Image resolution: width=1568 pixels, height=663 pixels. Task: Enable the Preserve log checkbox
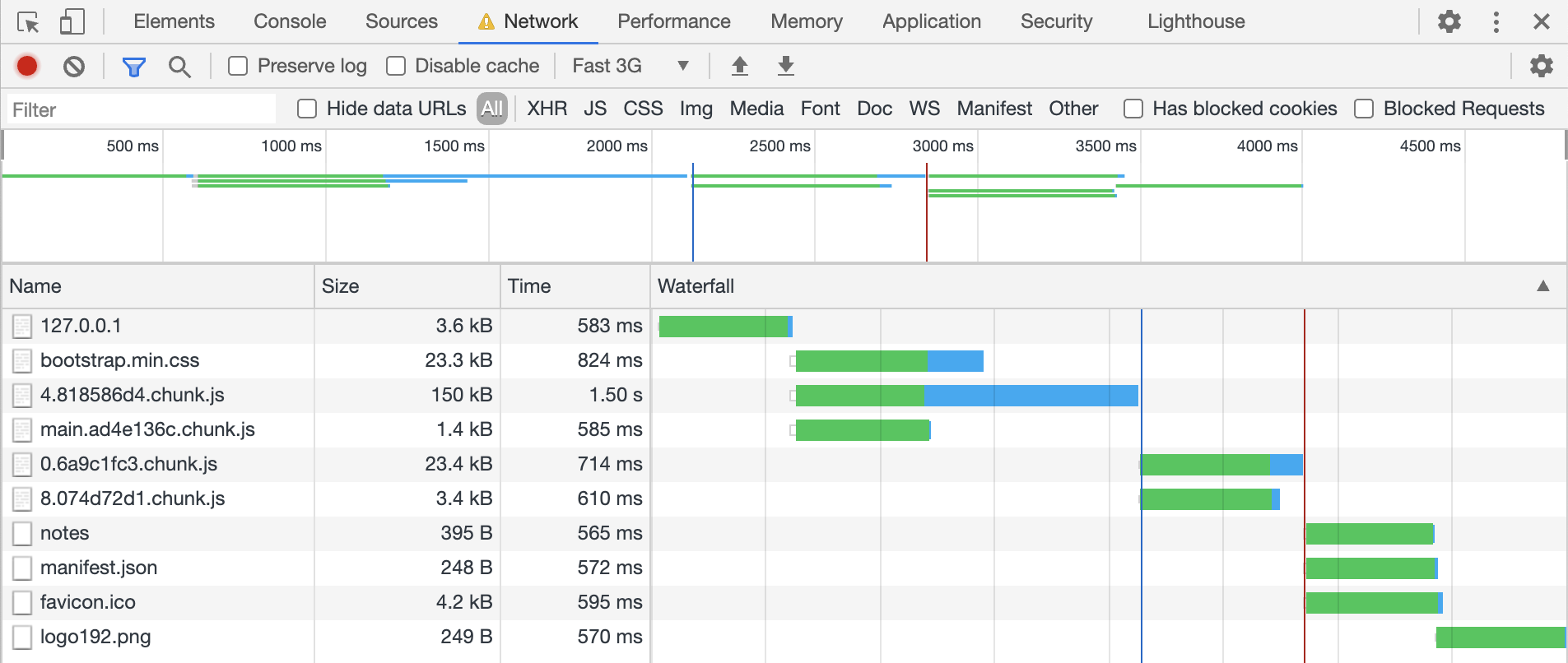(x=238, y=66)
